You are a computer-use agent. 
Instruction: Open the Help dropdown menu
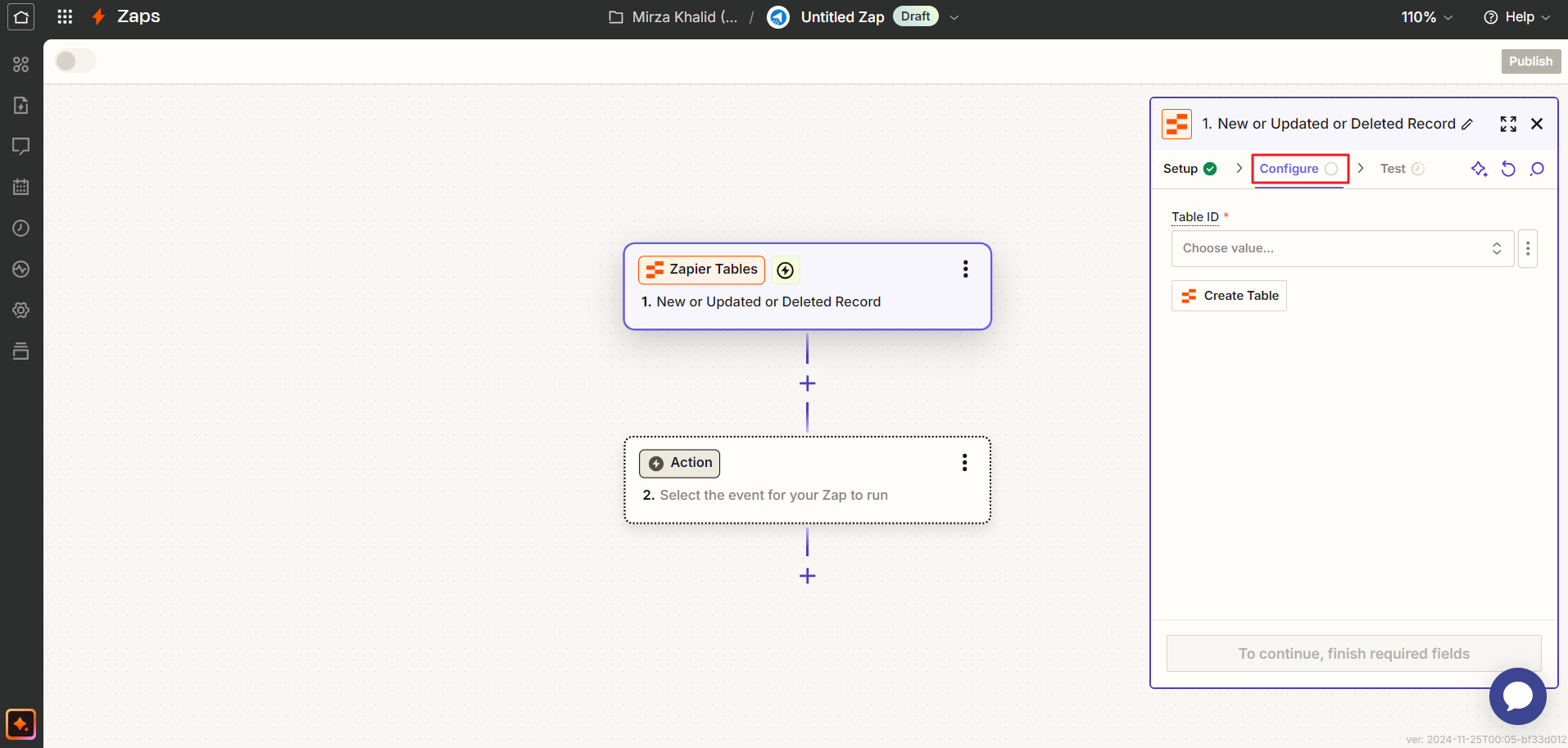(x=1517, y=17)
